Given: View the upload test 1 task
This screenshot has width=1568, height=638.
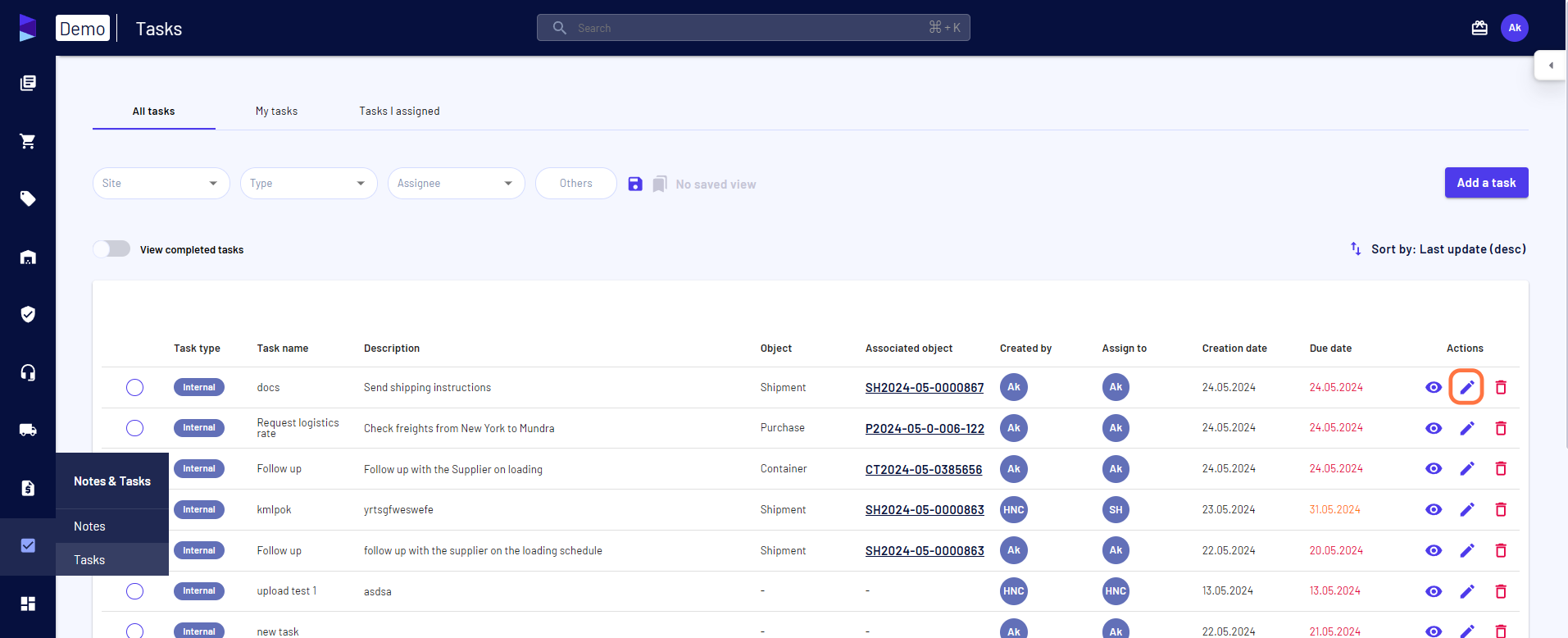Looking at the screenshot, I should coord(1434,591).
